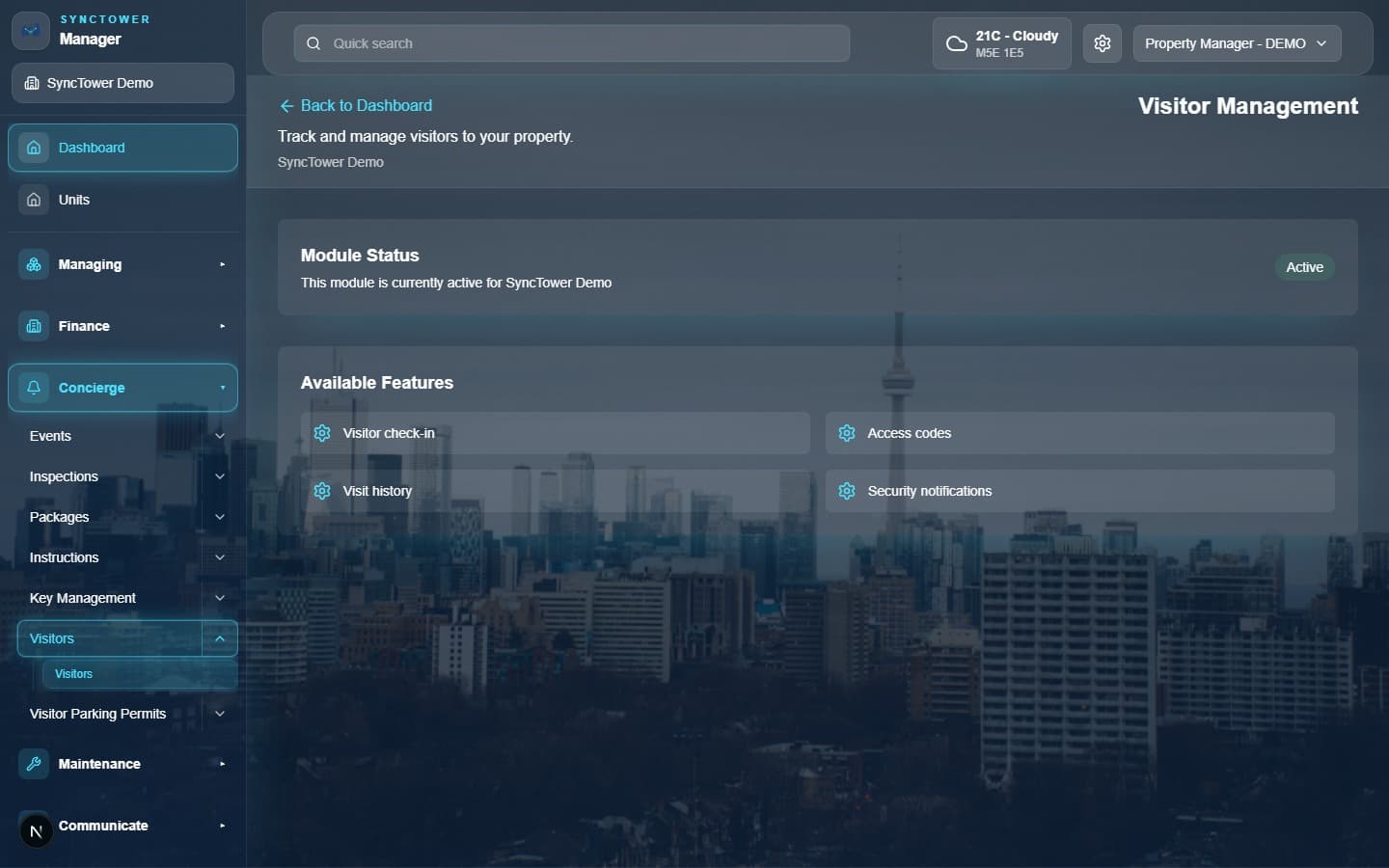Select Events in the Concierge menu
The height and width of the screenshot is (868, 1389).
(x=109, y=436)
